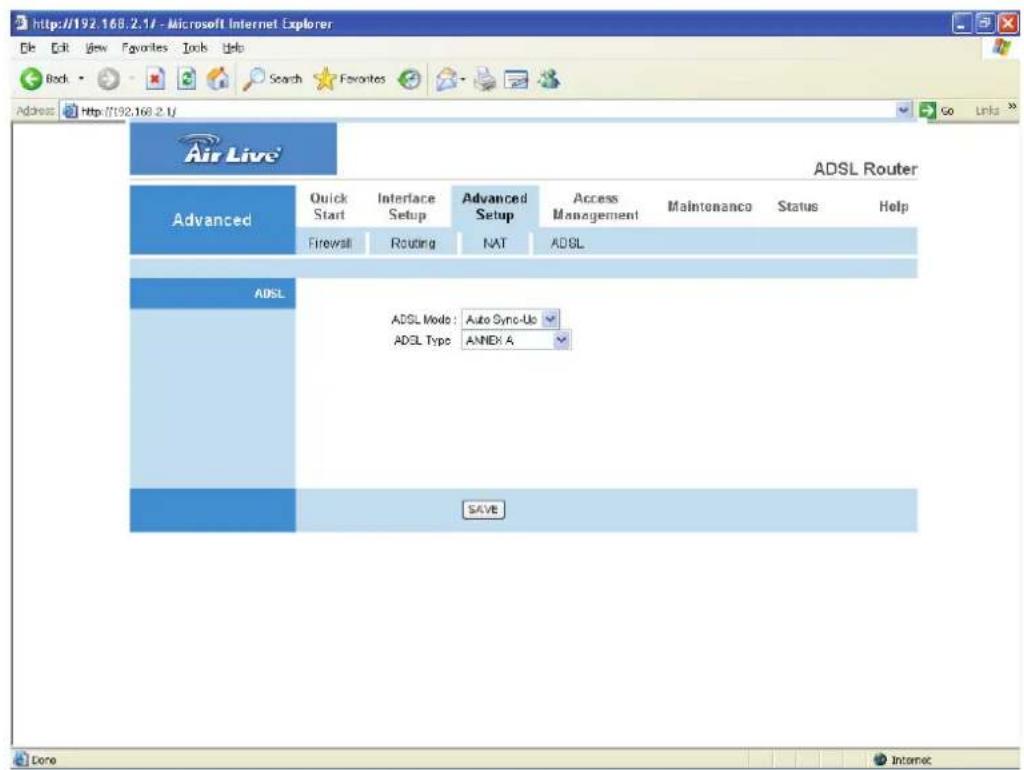This screenshot has height=770, width=1024.
Task: Click the Messenger people icon
Action: pyautogui.click(x=549, y=79)
